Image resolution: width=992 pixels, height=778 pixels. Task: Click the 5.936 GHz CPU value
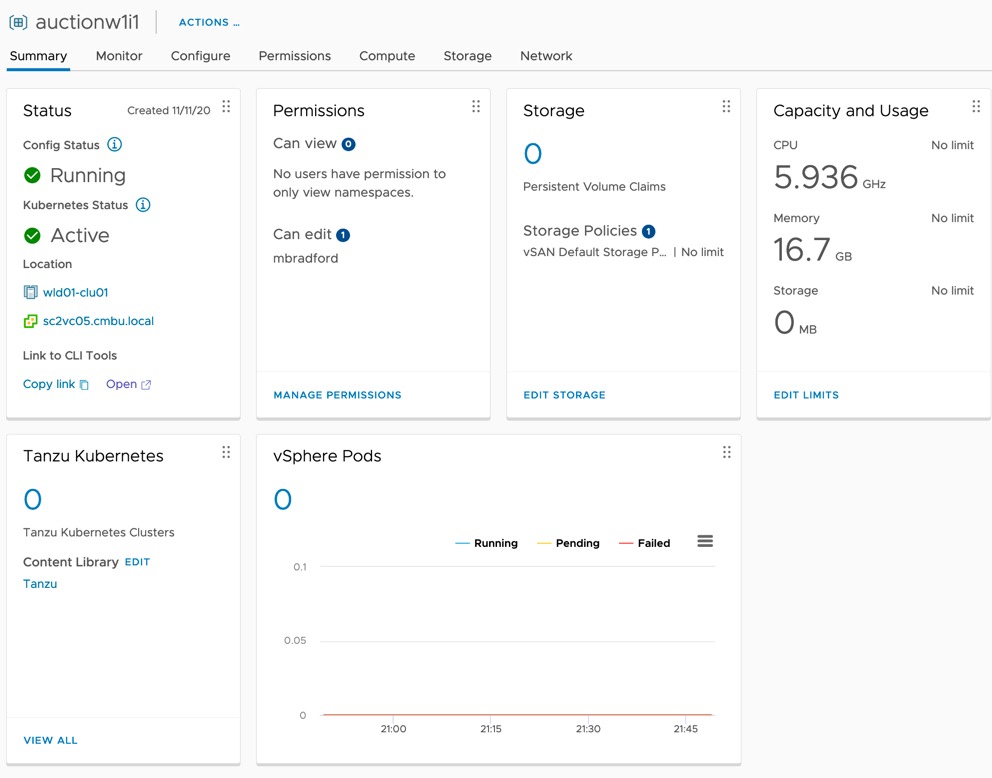[x=829, y=177]
